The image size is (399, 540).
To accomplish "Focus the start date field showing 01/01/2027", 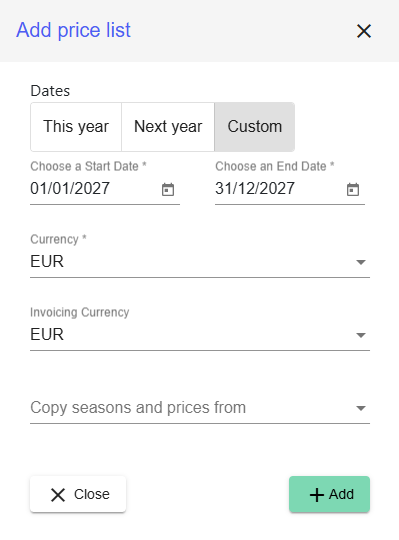I will pos(93,189).
